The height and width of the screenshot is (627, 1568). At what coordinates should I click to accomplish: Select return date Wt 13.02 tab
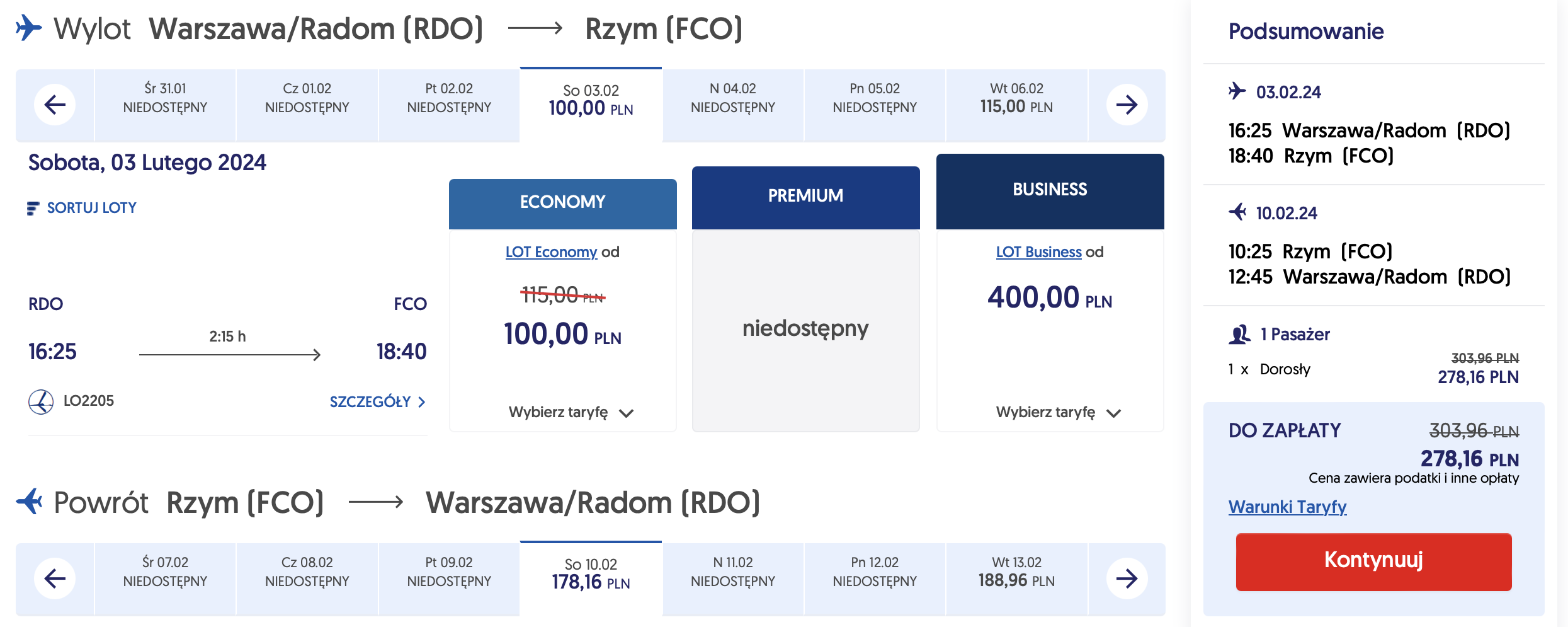[1016, 572]
